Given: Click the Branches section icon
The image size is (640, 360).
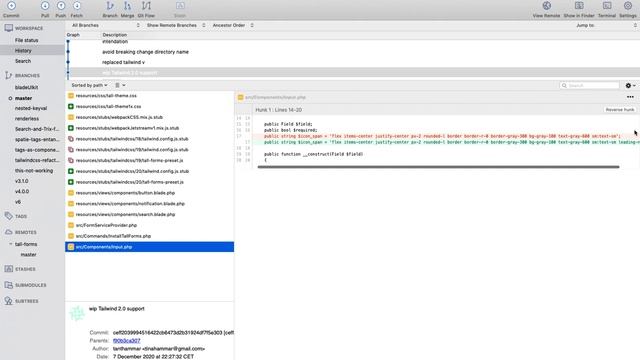Looking at the screenshot, I should [9, 75].
